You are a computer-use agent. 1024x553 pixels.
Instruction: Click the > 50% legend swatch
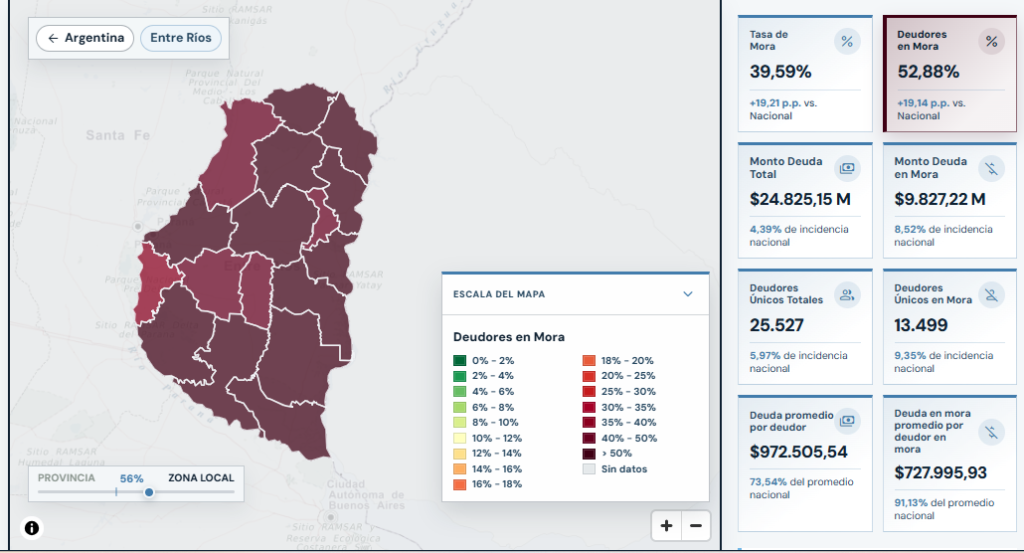589,453
